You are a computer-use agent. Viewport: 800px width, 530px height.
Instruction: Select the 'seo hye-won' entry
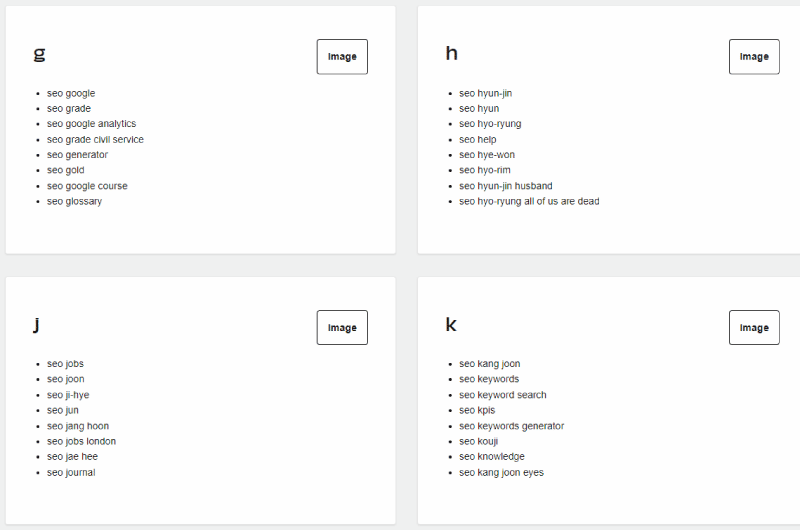click(x=487, y=155)
